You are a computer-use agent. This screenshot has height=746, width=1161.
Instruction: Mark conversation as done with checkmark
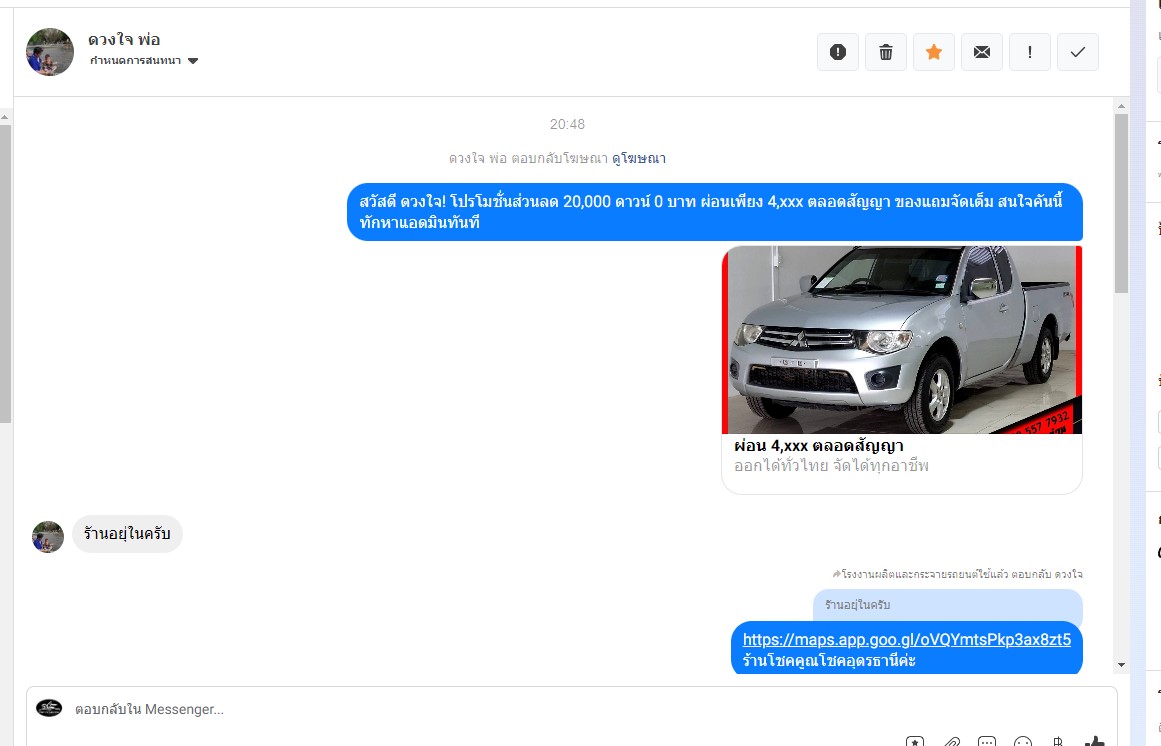click(1078, 52)
